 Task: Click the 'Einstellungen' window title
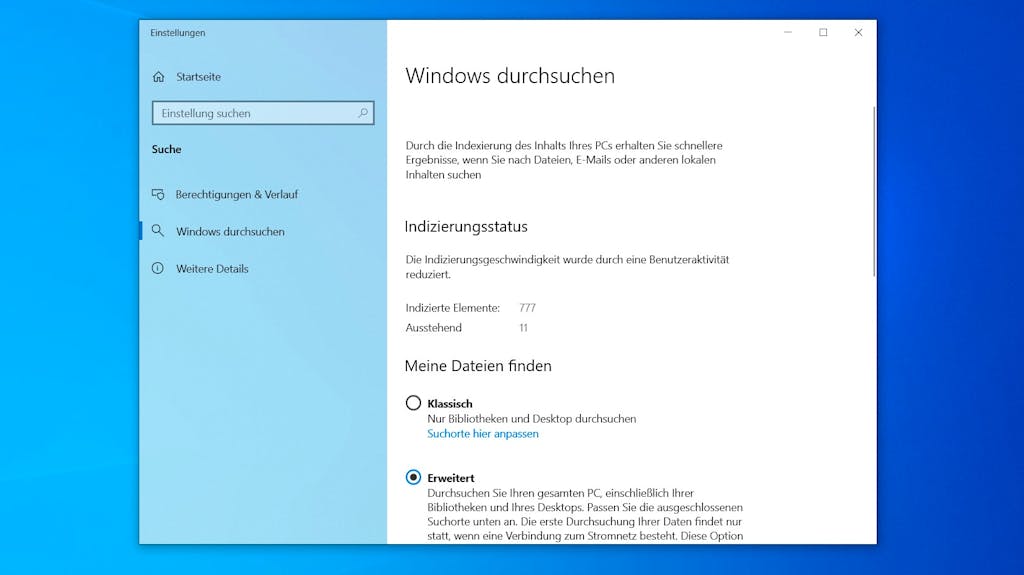[178, 33]
